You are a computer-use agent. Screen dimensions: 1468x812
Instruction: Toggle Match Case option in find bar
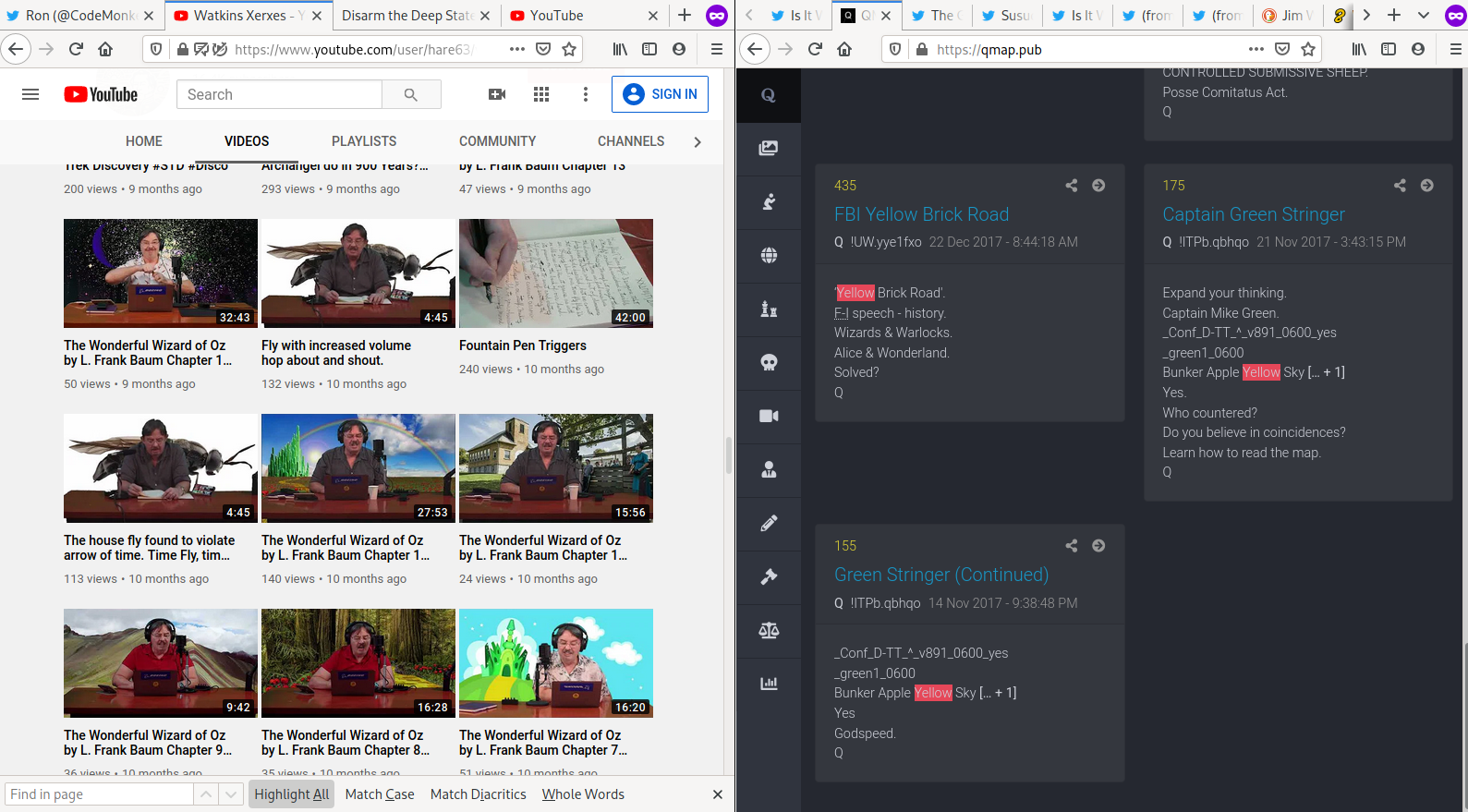(380, 794)
